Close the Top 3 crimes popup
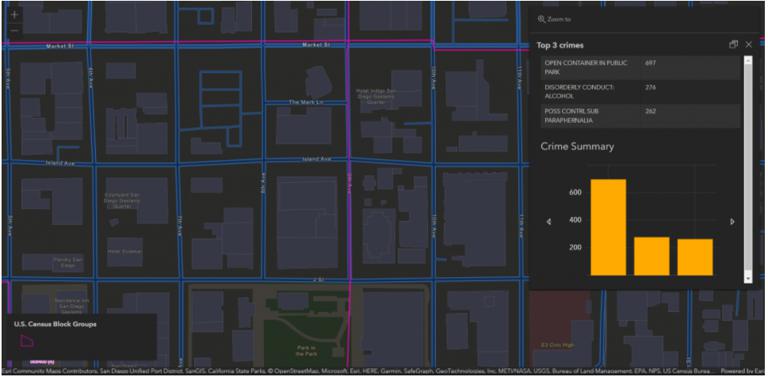The height and width of the screenshot is (377, 768). point(748,45)
